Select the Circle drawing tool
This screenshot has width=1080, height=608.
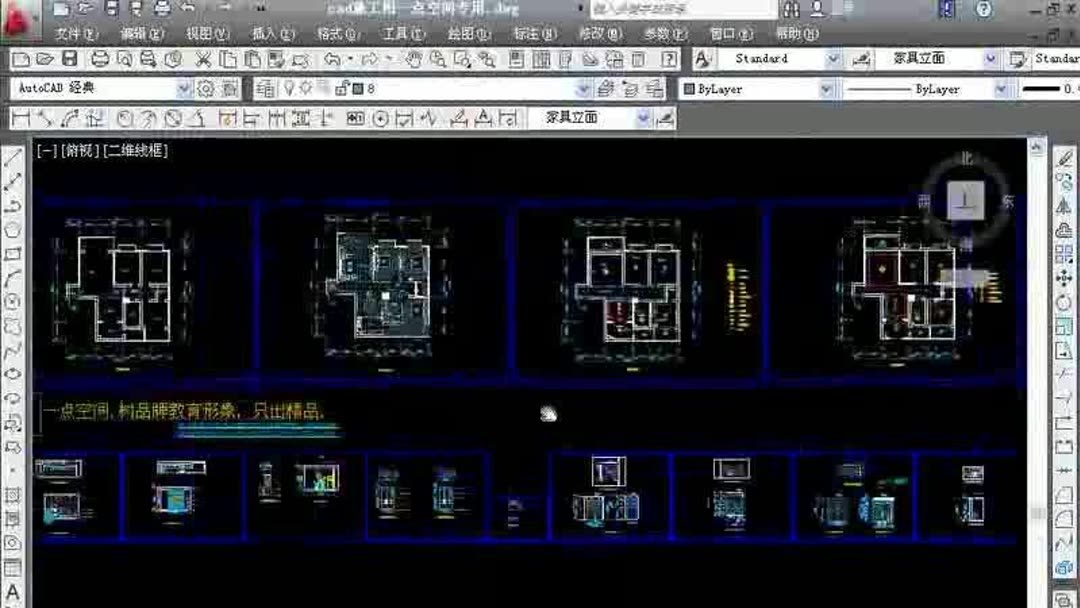[12, 300]
